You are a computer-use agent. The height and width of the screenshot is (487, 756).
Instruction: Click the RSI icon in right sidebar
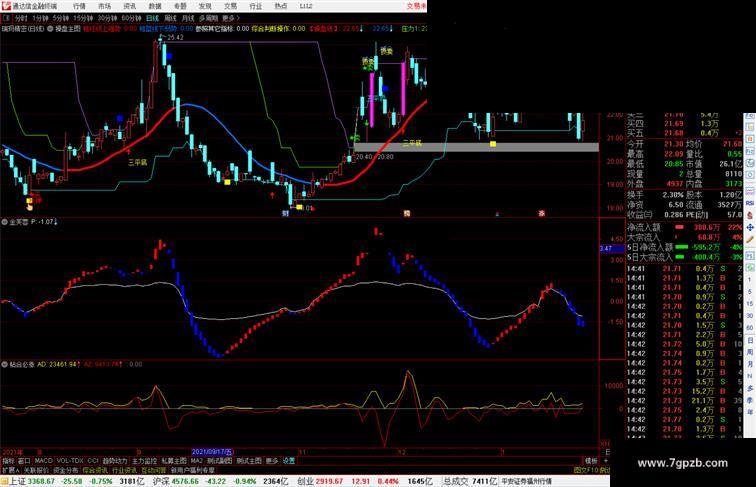[750, 203]
